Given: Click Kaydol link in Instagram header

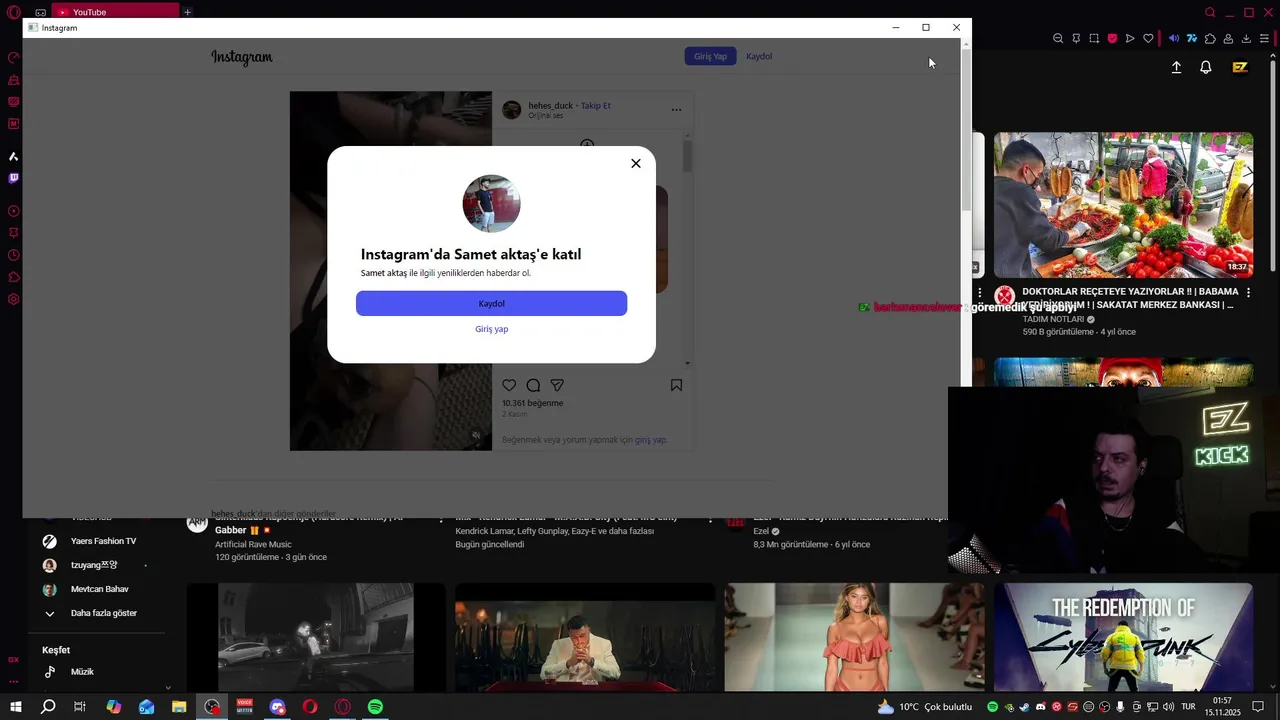Looking at the screenshot, I should [759, 56].
